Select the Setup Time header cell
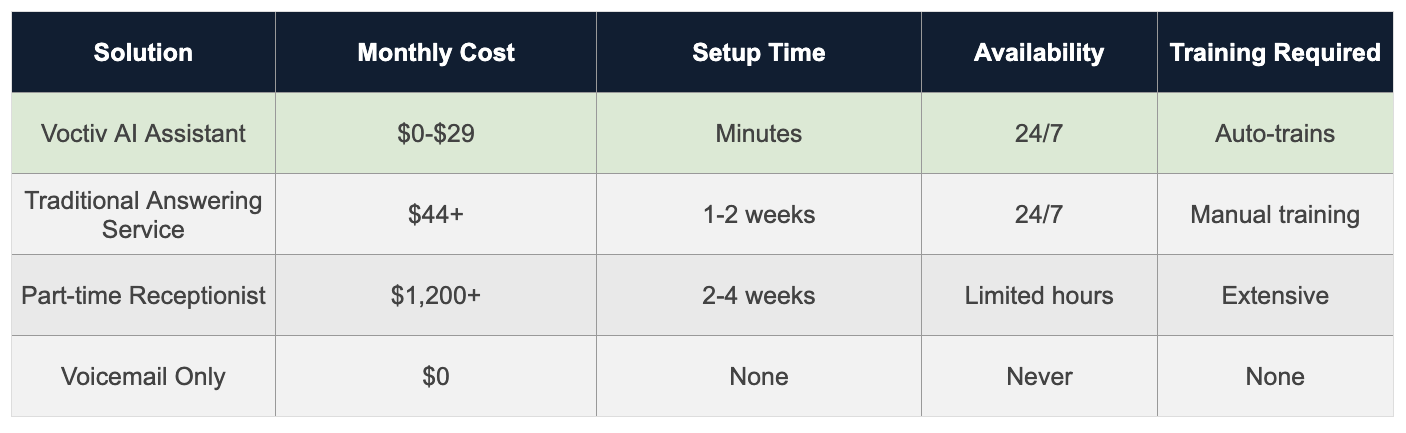The width and height of the screenshot is (1406, 433). pyautogui.click(x=758, y=53)
